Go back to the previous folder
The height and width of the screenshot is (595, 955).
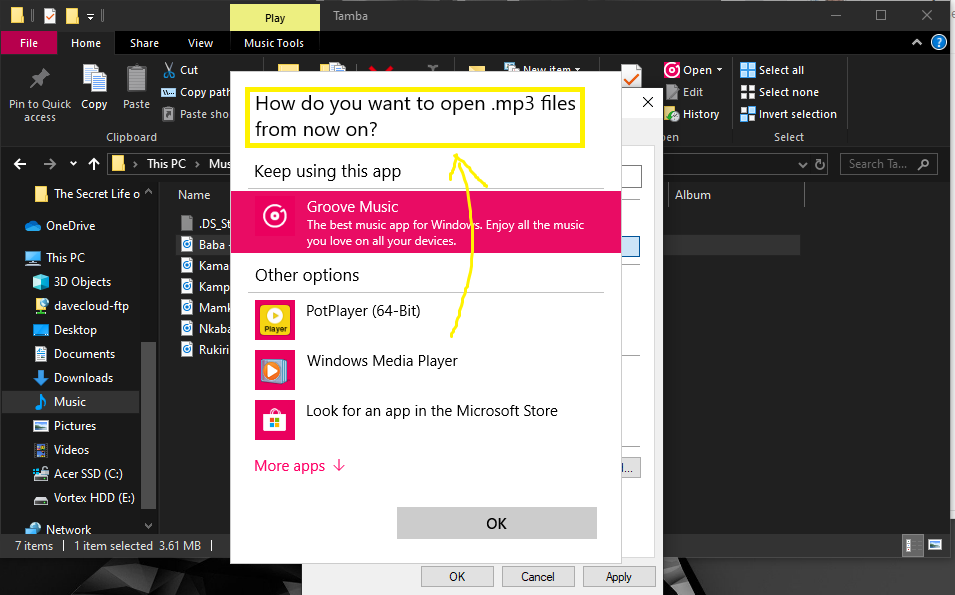(20, 164)
